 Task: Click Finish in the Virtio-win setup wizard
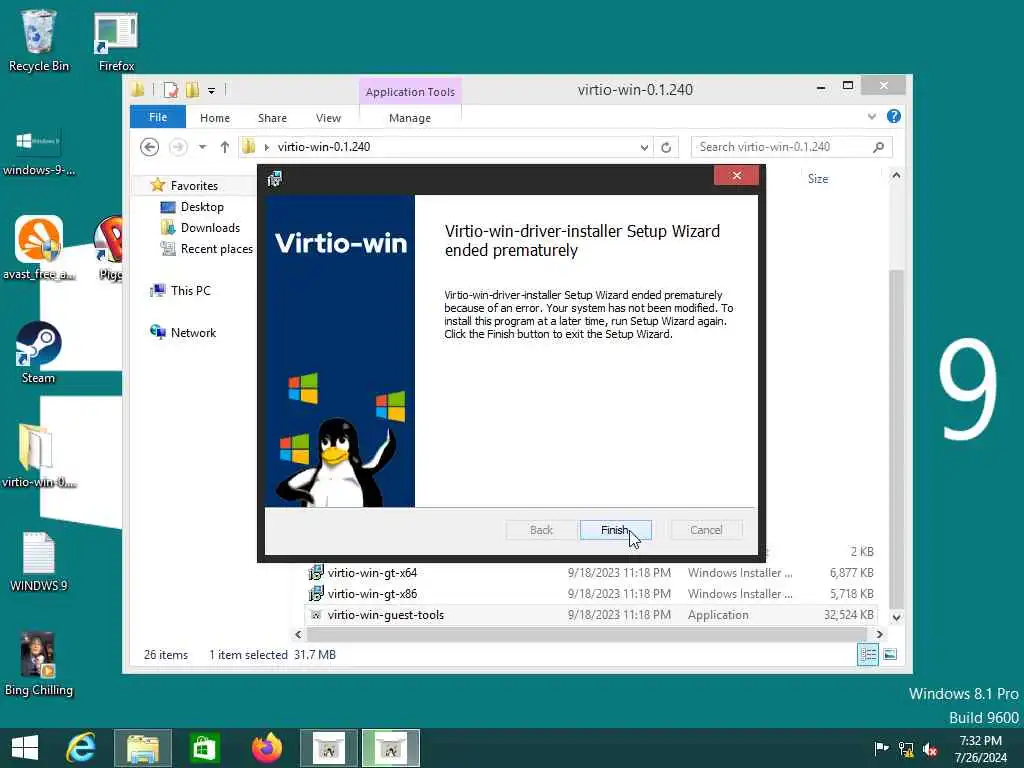(x=615, y=530)
